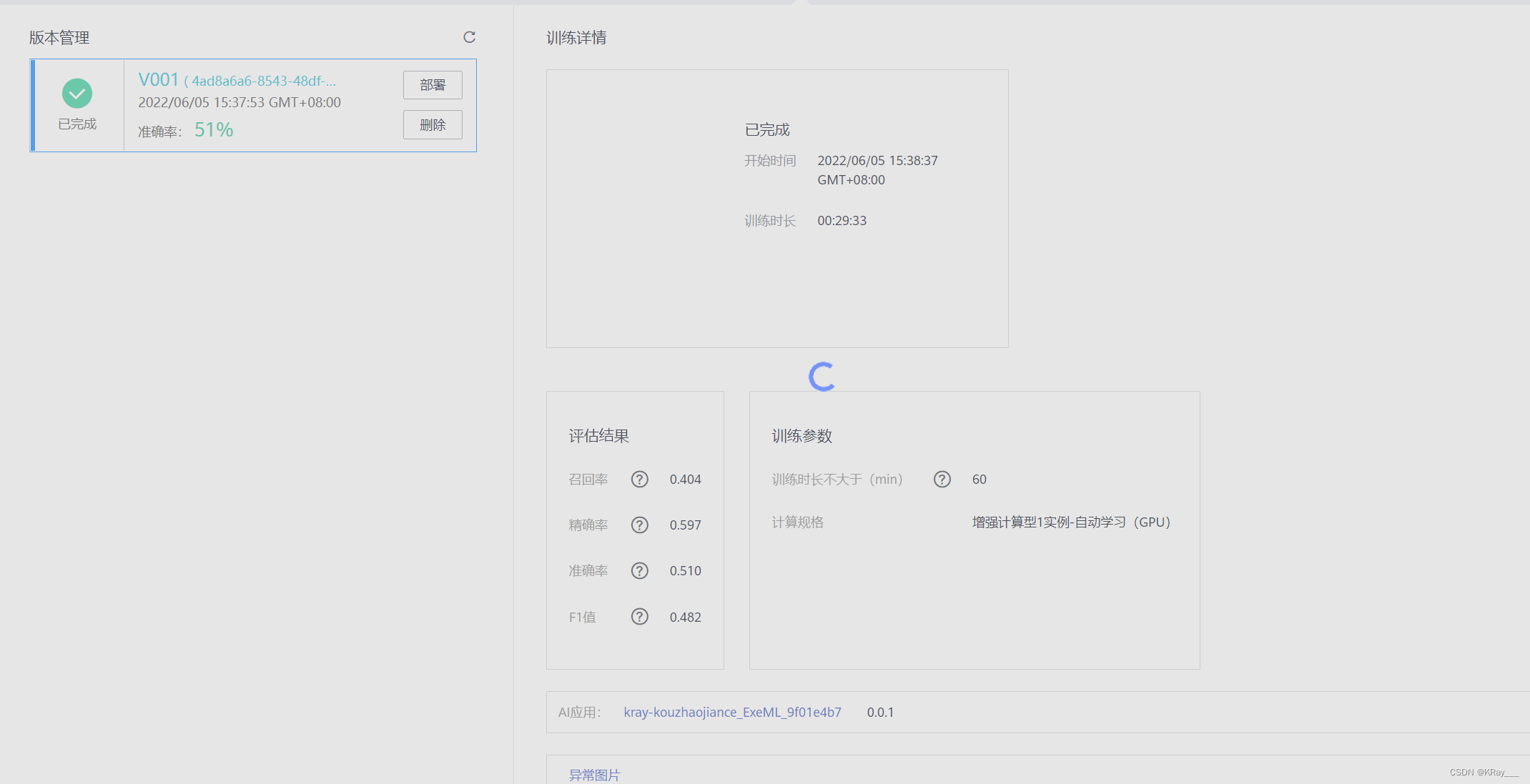Open the V001 version link

tap(159, 80)
